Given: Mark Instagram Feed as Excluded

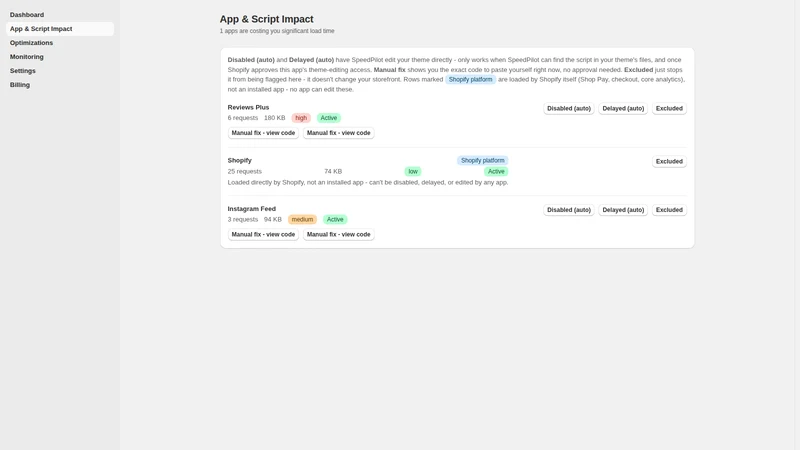Looking at the screenshot, I should (x=669, y=210).
